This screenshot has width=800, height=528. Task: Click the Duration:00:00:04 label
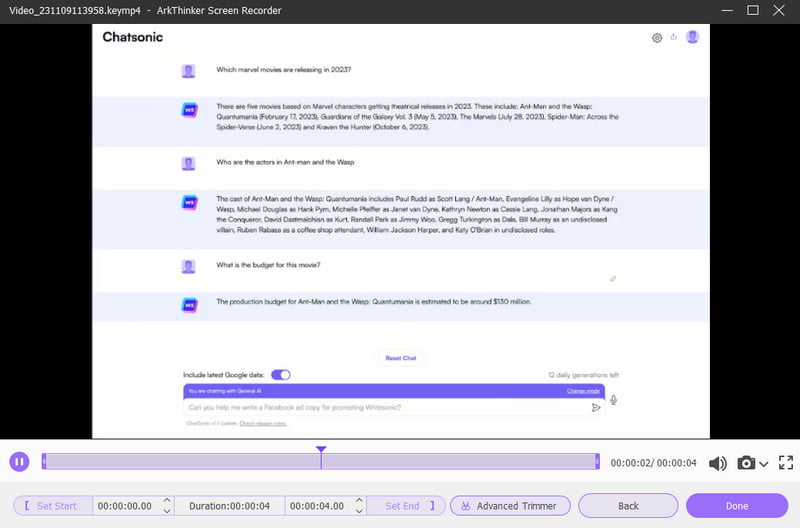pos(230,506)
